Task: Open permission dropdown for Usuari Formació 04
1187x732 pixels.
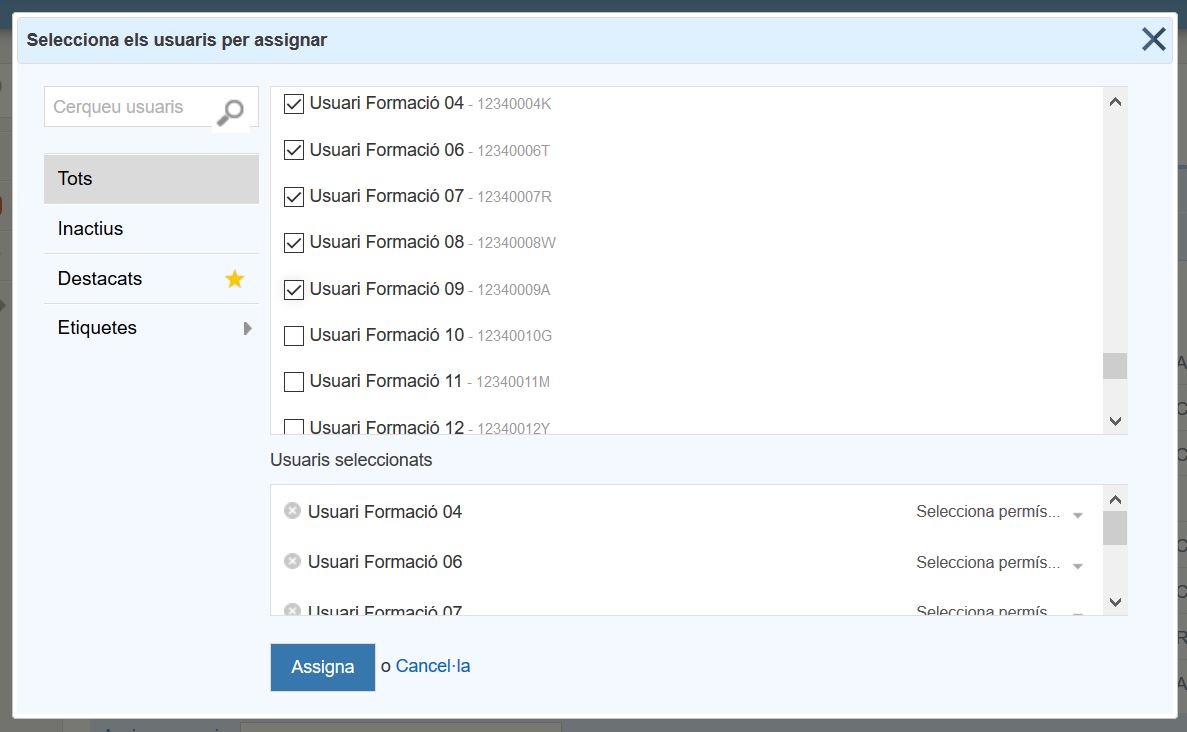Action: point(999,512)
